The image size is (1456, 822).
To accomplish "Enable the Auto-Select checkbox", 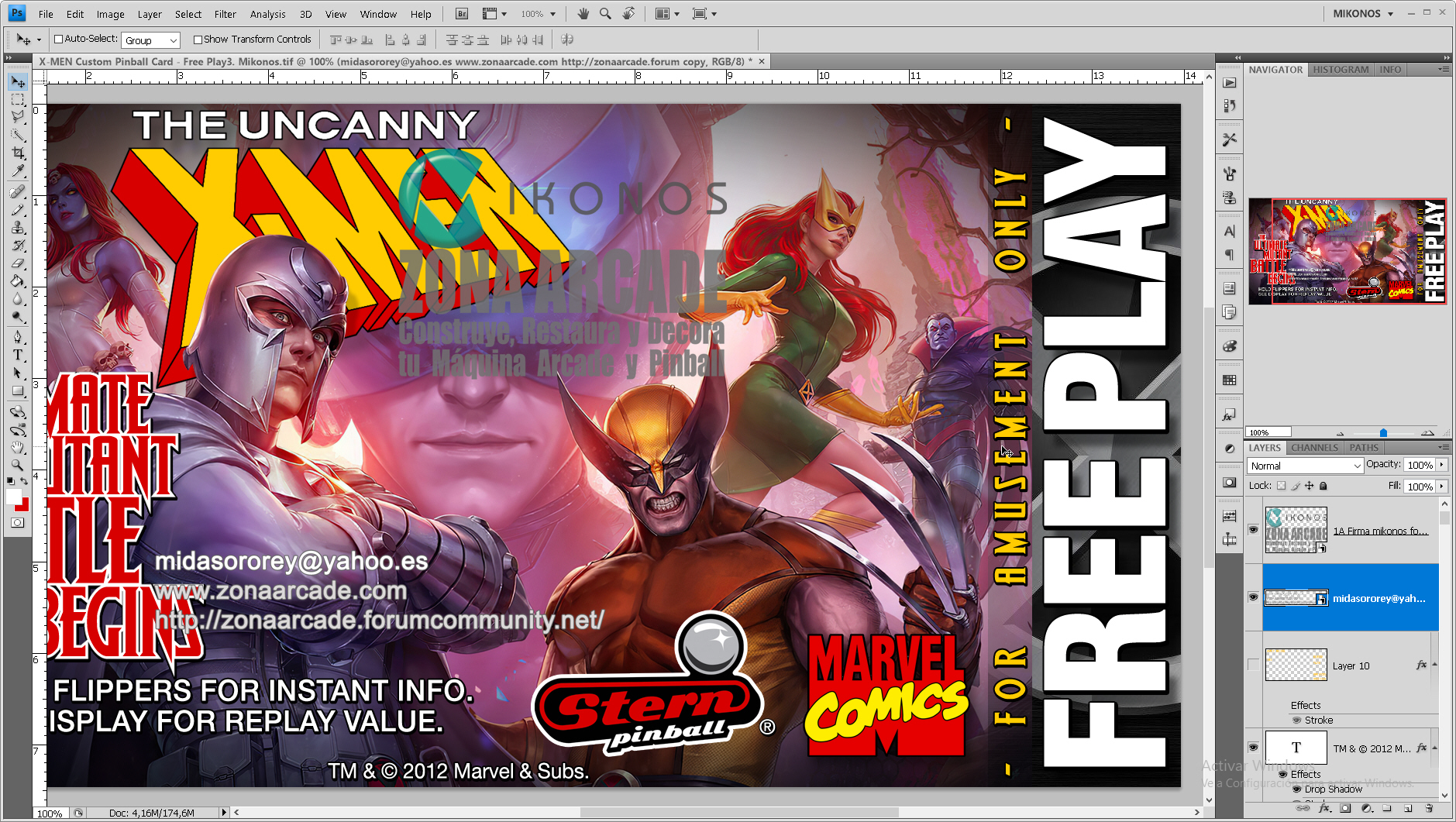I will point(58,40).
